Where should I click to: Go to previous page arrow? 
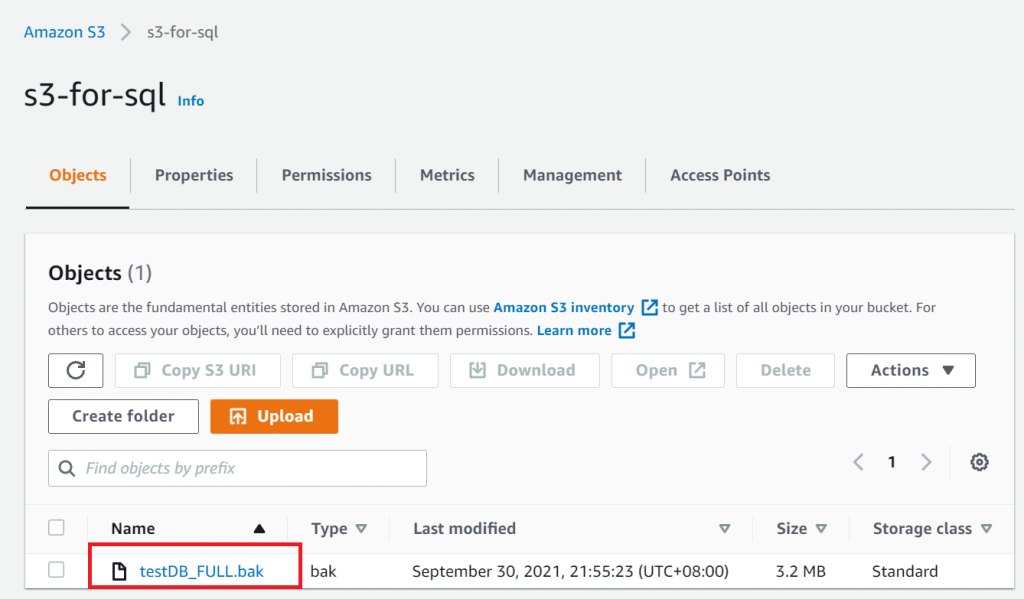coord(858,462)
